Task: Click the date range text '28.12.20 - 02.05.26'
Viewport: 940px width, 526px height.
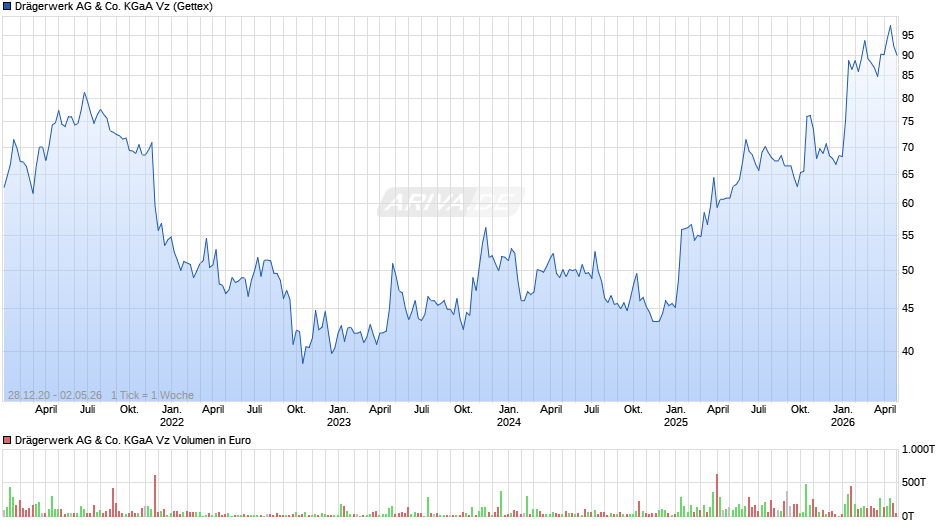Action: point(55,395)
